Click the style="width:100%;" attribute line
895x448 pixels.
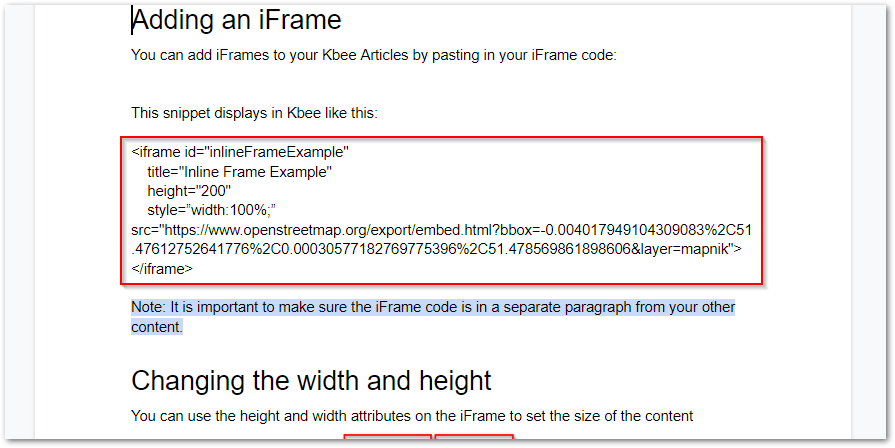(x=211, y=210)
